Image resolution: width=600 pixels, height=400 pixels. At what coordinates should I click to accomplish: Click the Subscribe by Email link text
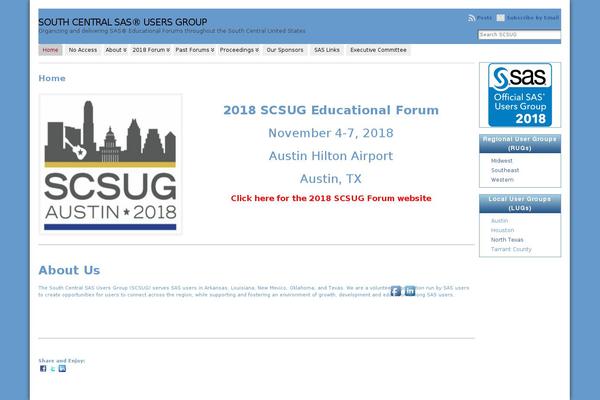[533, 18]
